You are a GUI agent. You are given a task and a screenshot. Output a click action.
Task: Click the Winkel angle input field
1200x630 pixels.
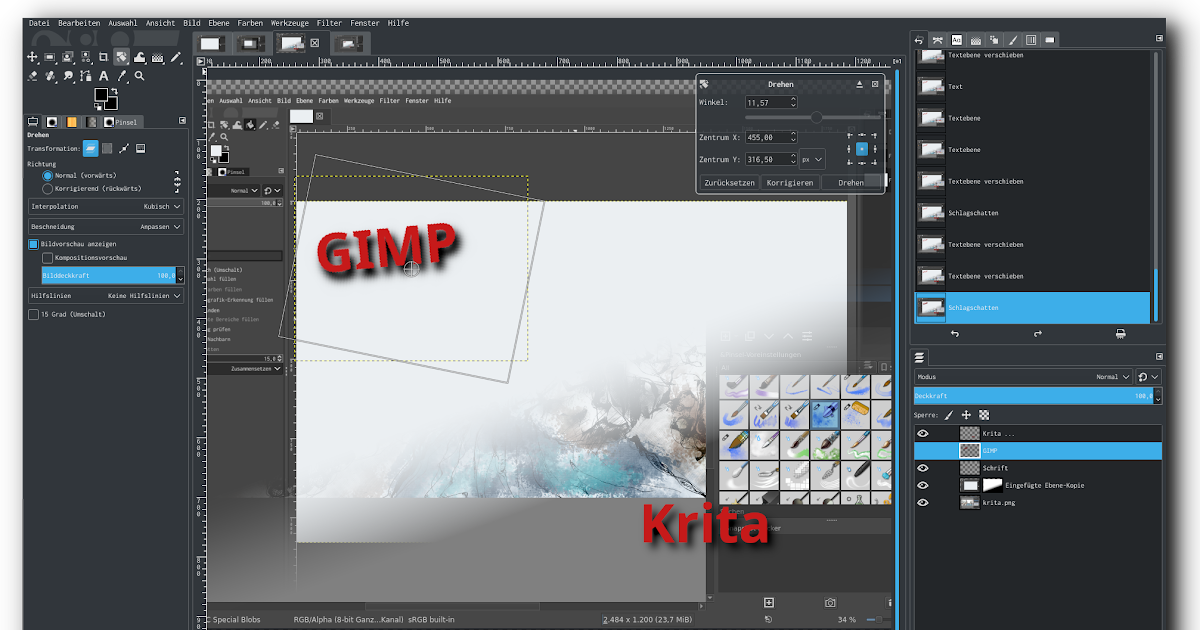point(771,102)
